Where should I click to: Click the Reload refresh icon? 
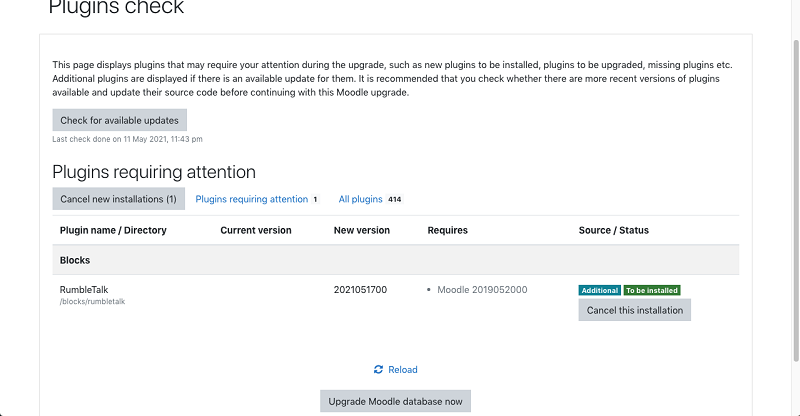(378, 370)
